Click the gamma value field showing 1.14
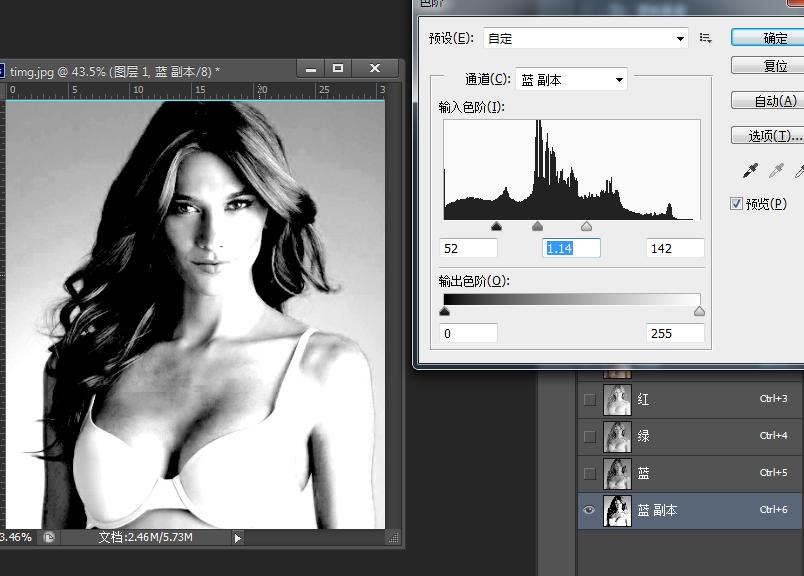Viewport: 804px width, 576px height. click(571, 248)
